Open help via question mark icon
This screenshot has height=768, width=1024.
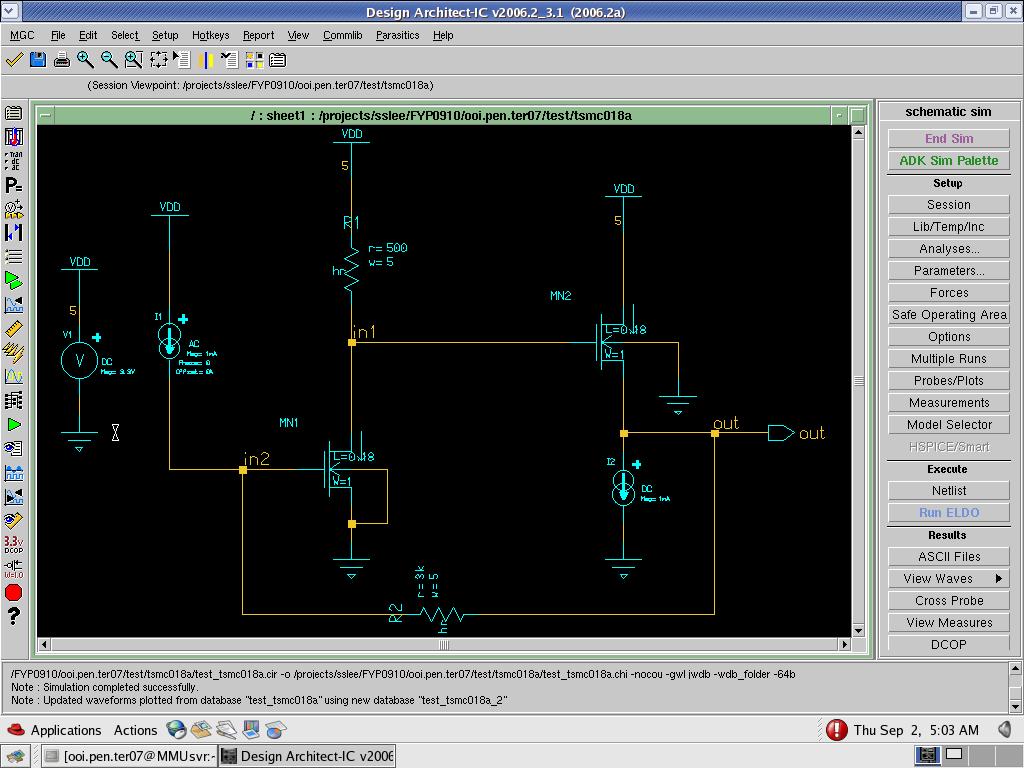tap(14, 617)
